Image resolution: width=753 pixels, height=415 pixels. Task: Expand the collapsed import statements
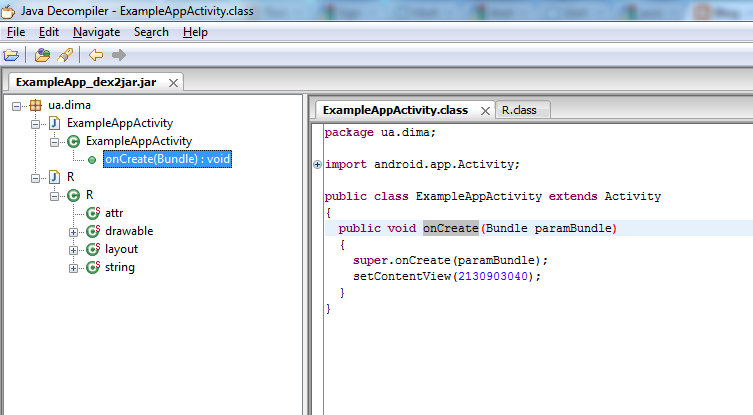[317, 165]
